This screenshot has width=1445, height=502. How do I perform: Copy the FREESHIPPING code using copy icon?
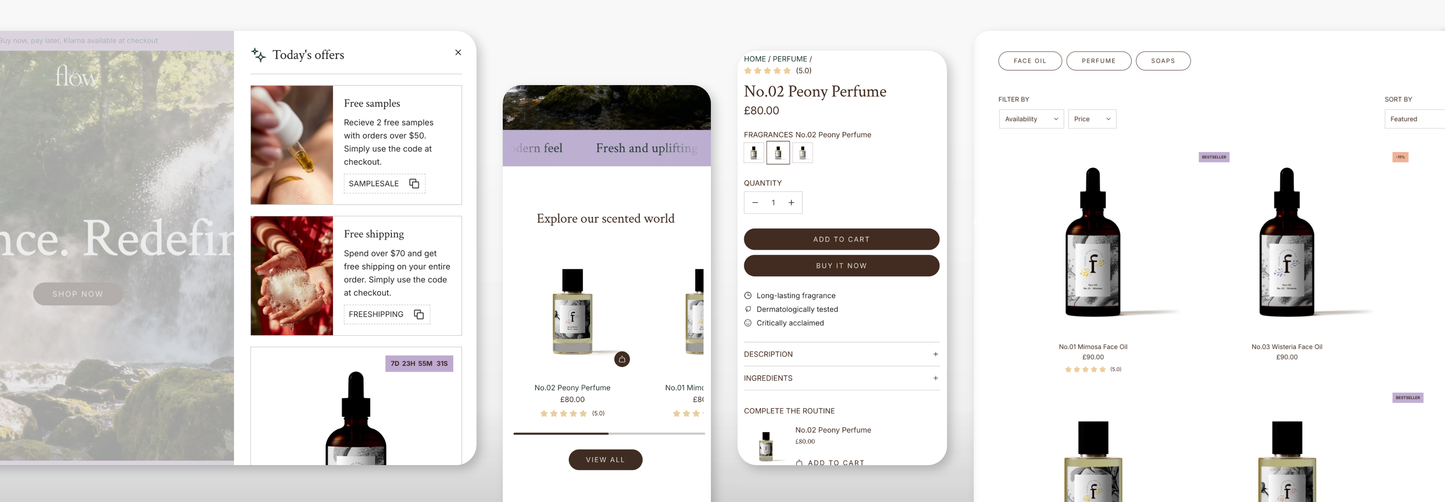coord(419,314)
